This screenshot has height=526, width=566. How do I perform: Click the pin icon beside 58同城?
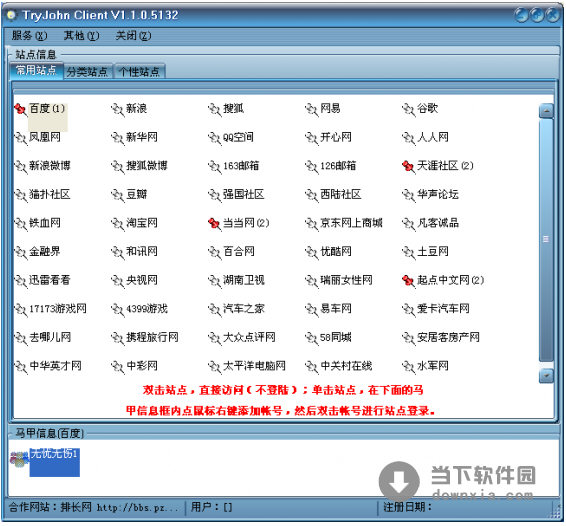pos(311,338)
